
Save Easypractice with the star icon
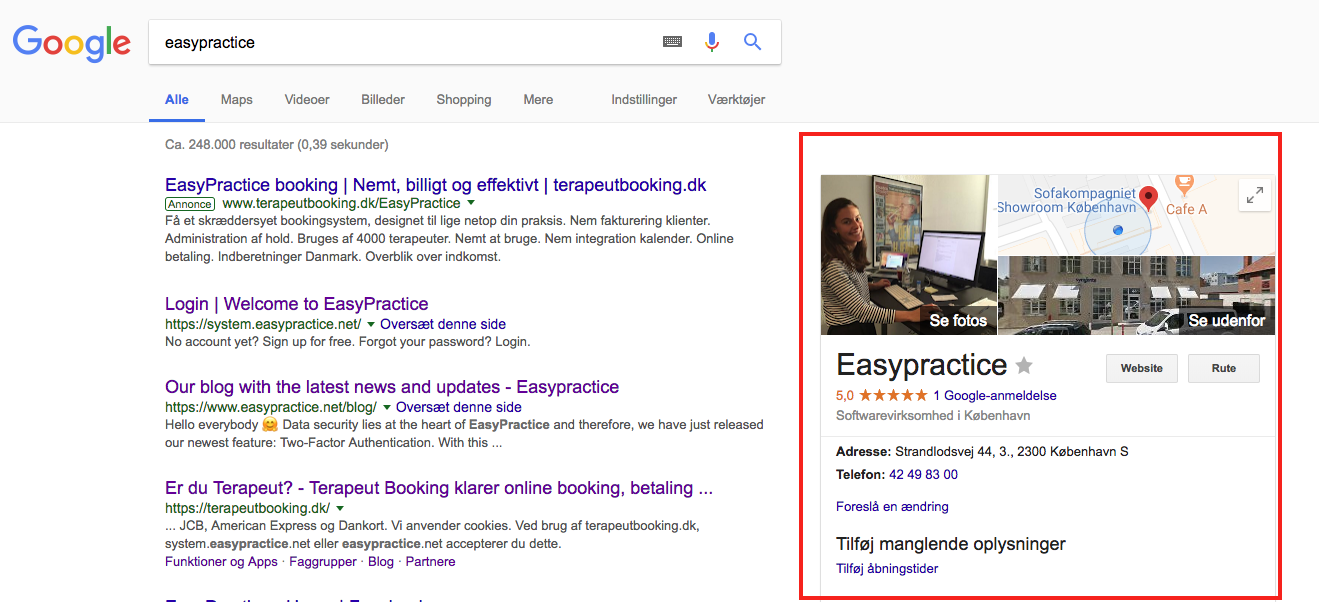[x=1024, y=365]
